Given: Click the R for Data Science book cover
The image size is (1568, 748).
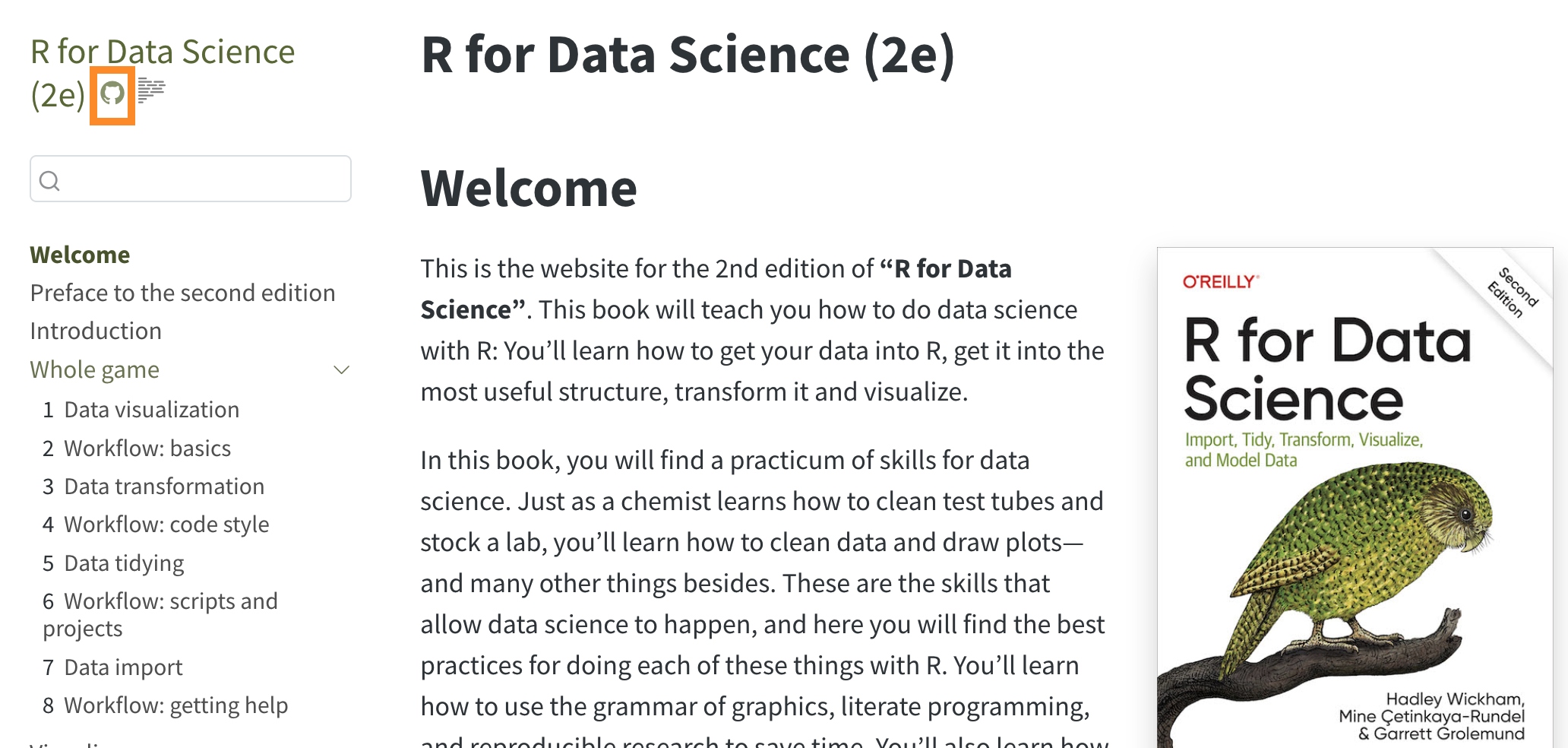Looking at the screenshot, I should (1354, 498).
